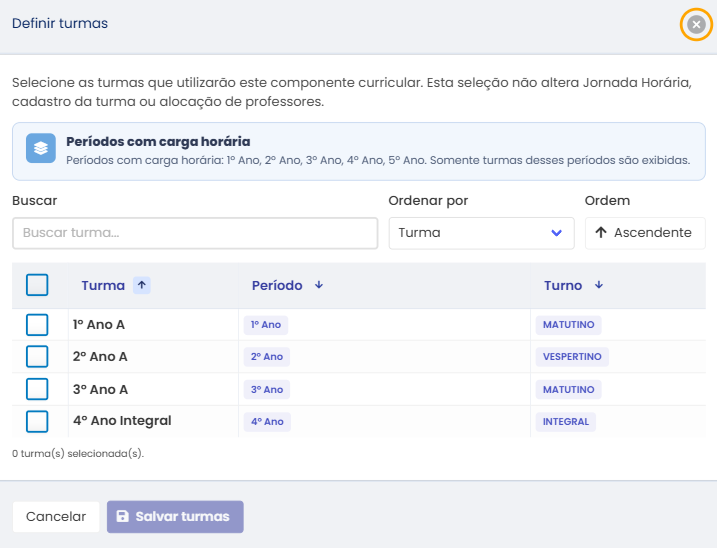The height and width of the screenshot is (549, 717).
Task: Close the Definir turmas dialog
Action: (x=696, y=24)
